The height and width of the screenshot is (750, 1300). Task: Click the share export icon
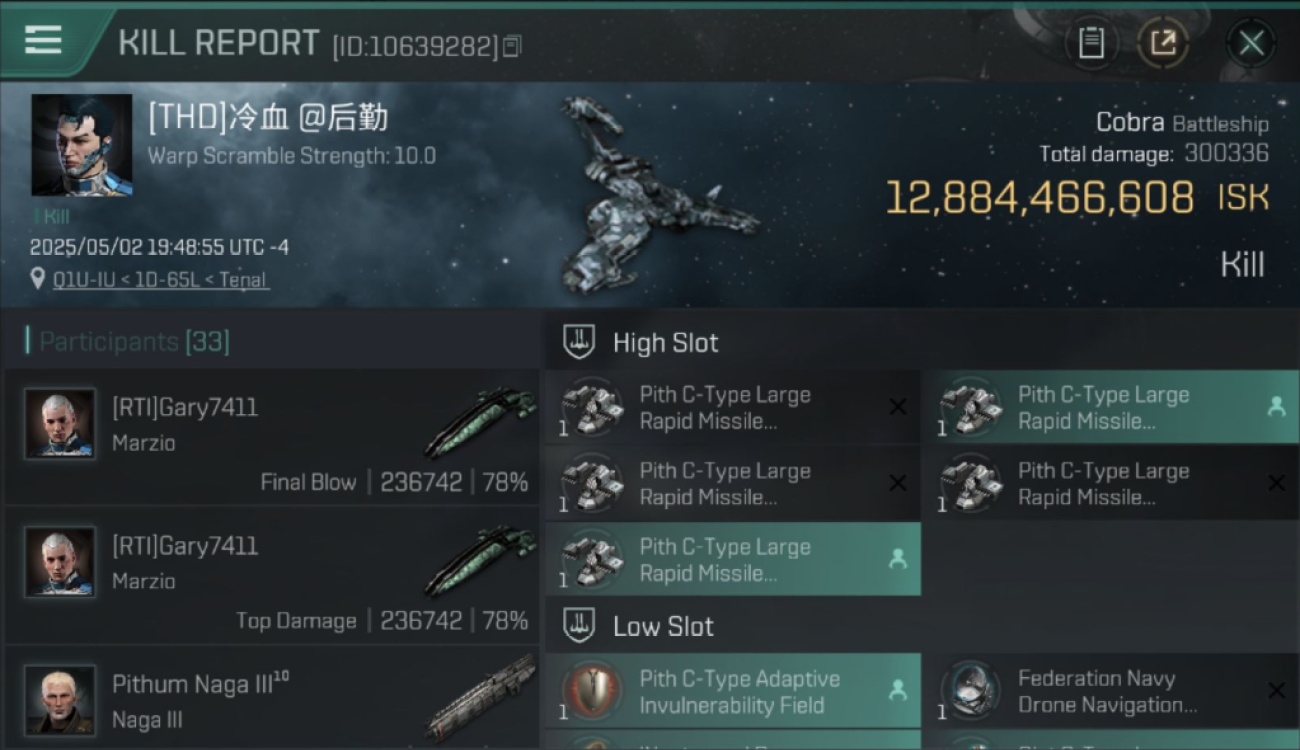[1162, 43]
